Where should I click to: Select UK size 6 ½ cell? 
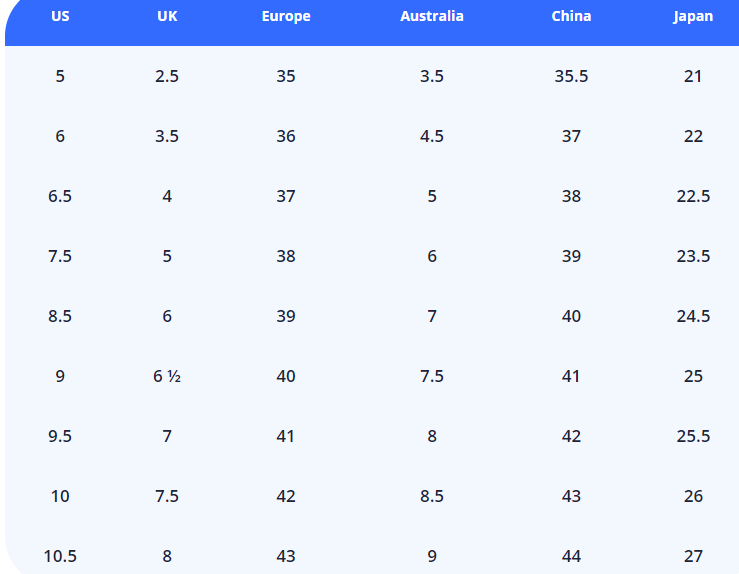click(x=167, y=376)
